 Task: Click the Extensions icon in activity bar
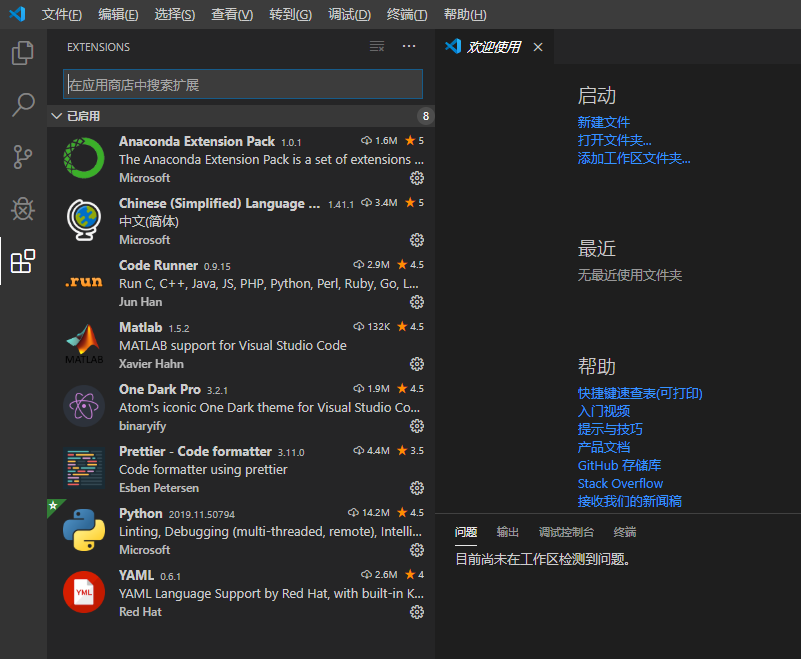[22, 261]
